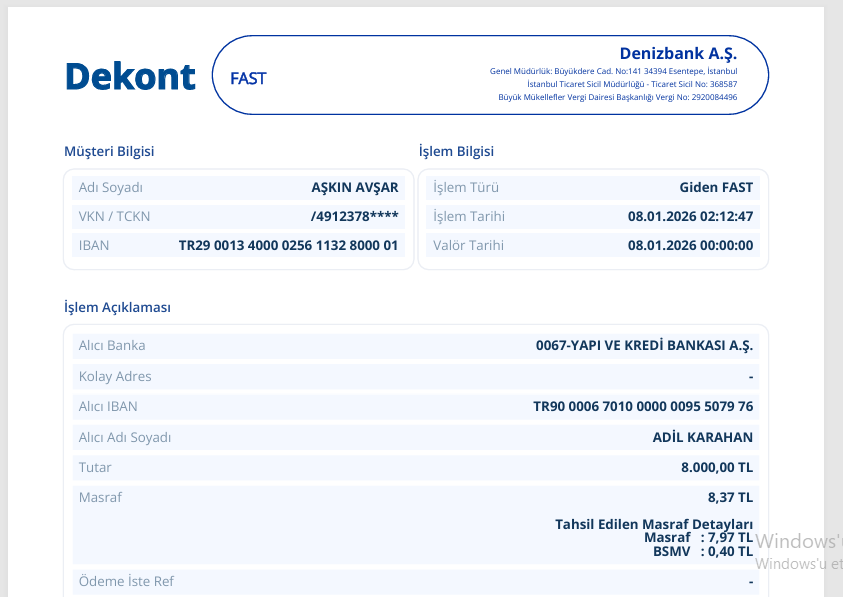This screenshot has height=597, width=843.
Task: Select the İşlem Tarihi date value
Action: pyautogui.click(x=690, y=217)
